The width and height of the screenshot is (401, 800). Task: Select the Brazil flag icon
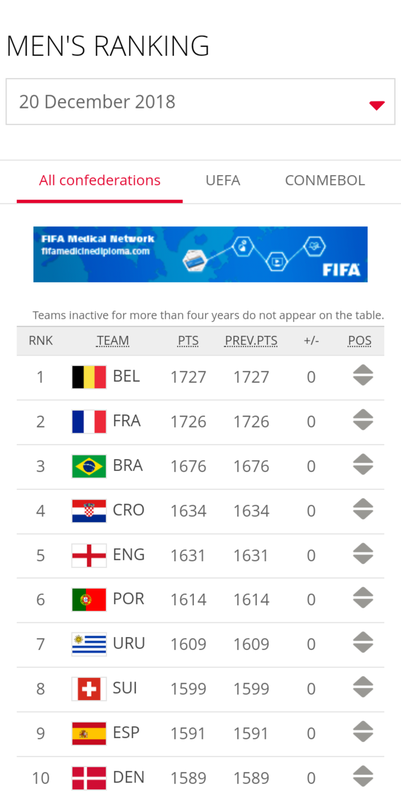coord(89,466)
